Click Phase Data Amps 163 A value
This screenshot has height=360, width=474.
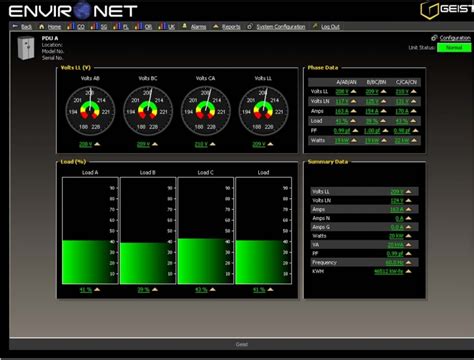(342, 111)
